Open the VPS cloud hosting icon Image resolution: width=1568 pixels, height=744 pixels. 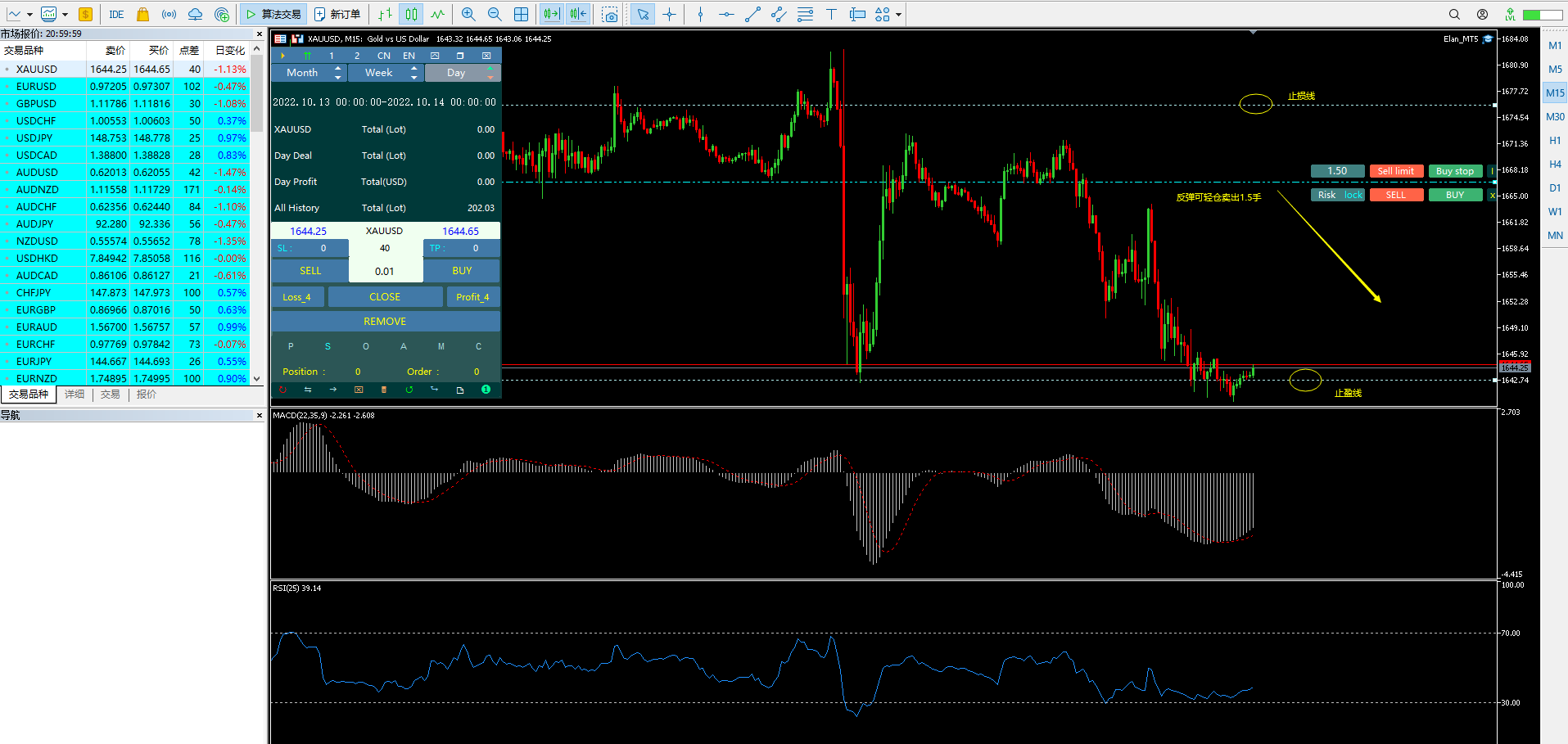195,14
